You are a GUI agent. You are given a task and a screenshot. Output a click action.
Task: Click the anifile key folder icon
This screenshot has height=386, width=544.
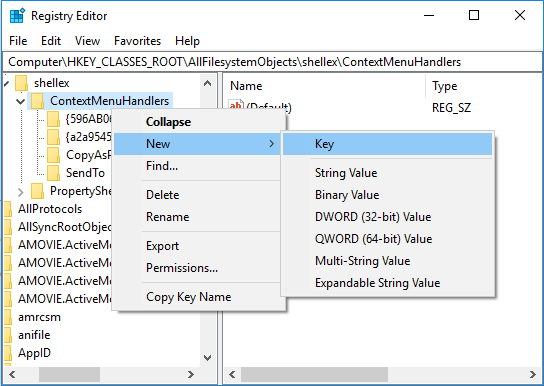point(8,335)
